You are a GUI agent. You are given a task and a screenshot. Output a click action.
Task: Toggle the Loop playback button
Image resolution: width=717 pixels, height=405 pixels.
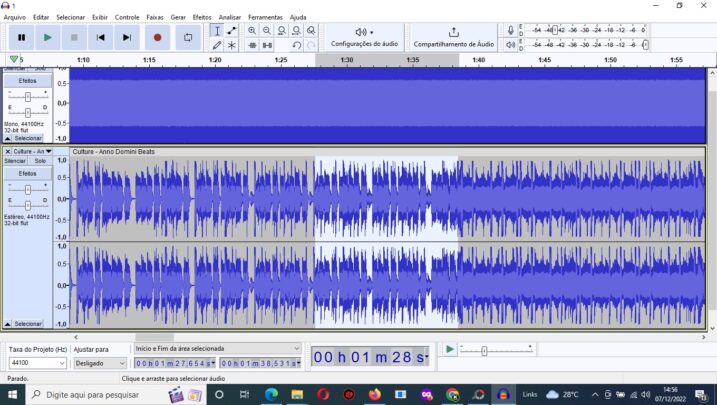point(188,37)
